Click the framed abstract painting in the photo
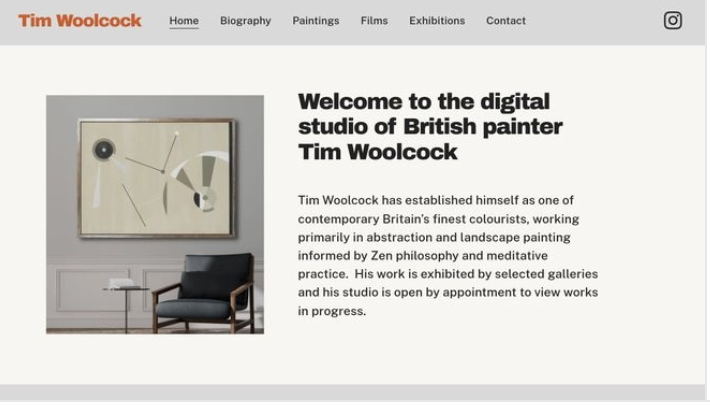This screenshot has width=710, height=406. tap(157, 178)
